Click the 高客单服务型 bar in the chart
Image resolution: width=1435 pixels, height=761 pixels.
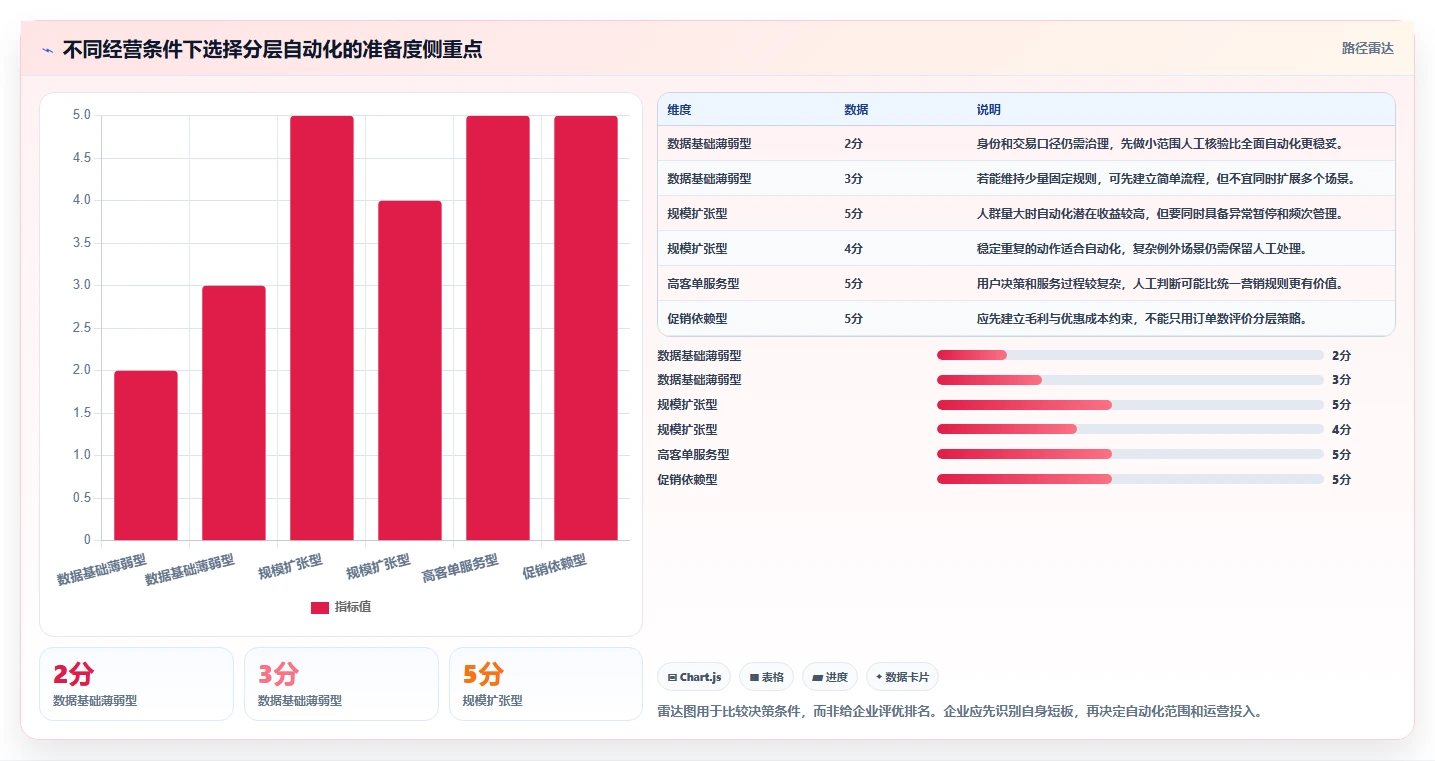pyautogui.click(x=498, y=328)
